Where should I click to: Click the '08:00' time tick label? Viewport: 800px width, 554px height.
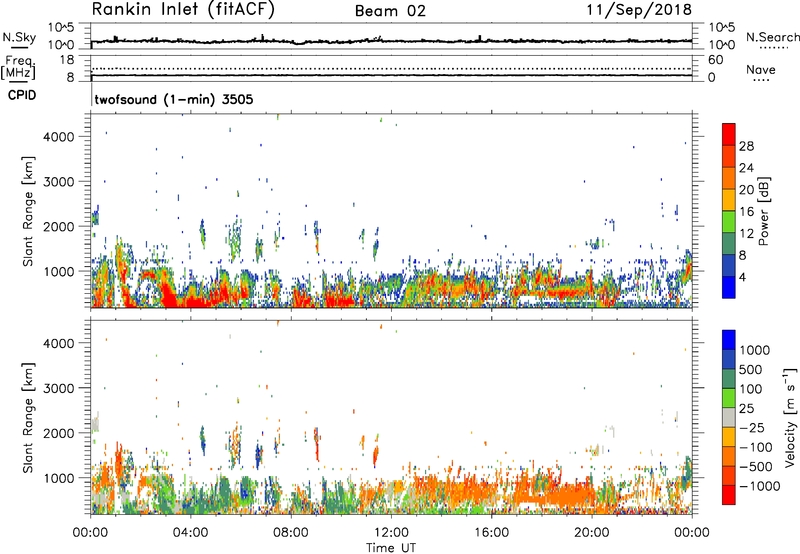pos(291,533)
